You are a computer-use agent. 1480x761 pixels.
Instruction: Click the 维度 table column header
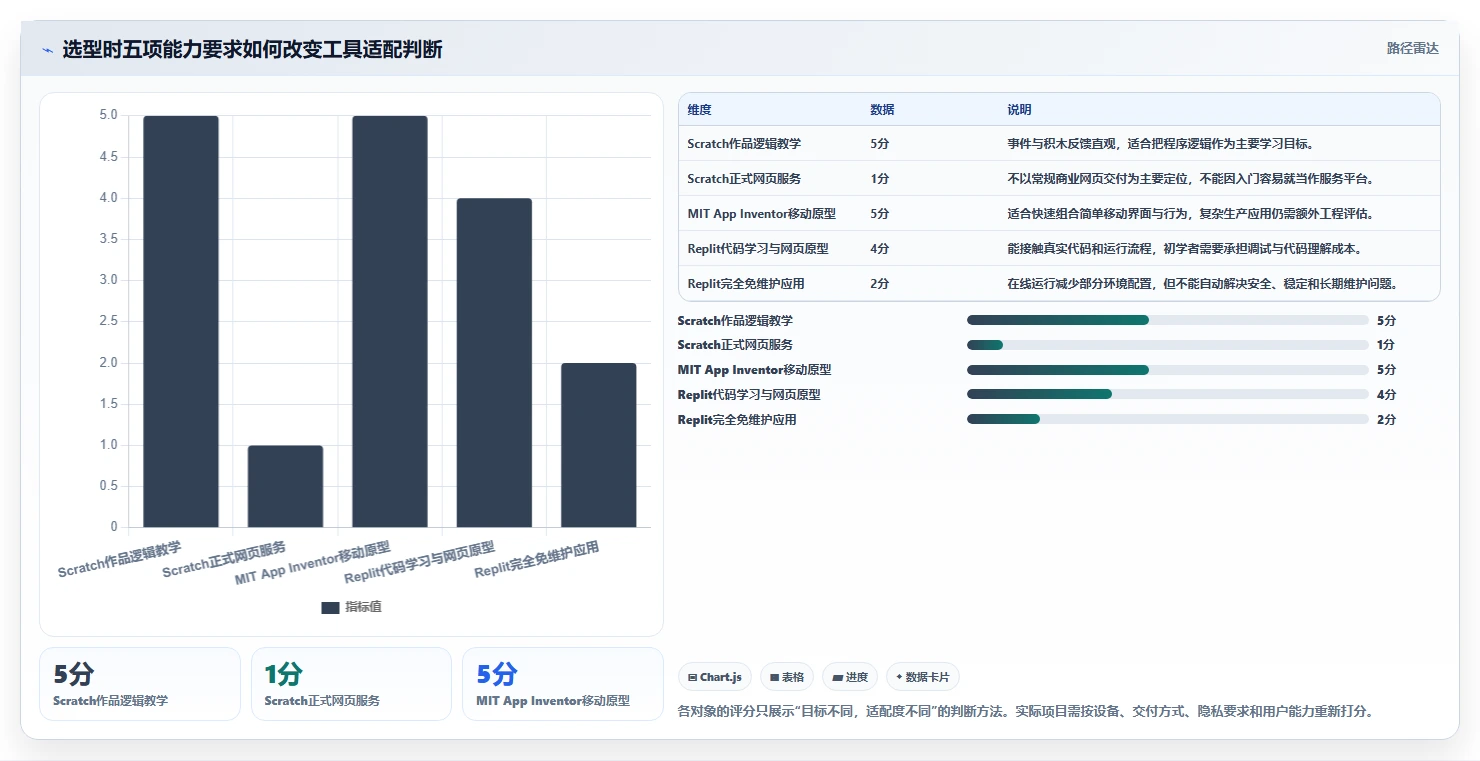(x=699, y=110)
